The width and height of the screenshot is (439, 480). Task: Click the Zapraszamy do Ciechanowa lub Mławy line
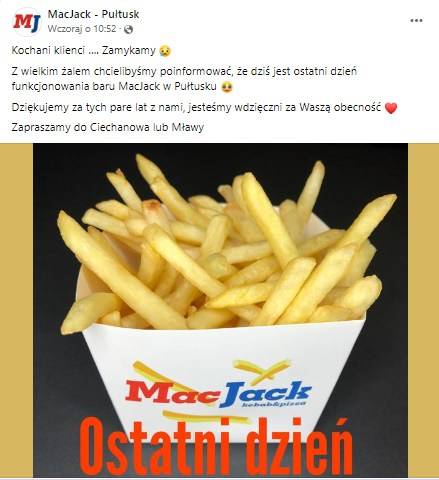[108, 127]
